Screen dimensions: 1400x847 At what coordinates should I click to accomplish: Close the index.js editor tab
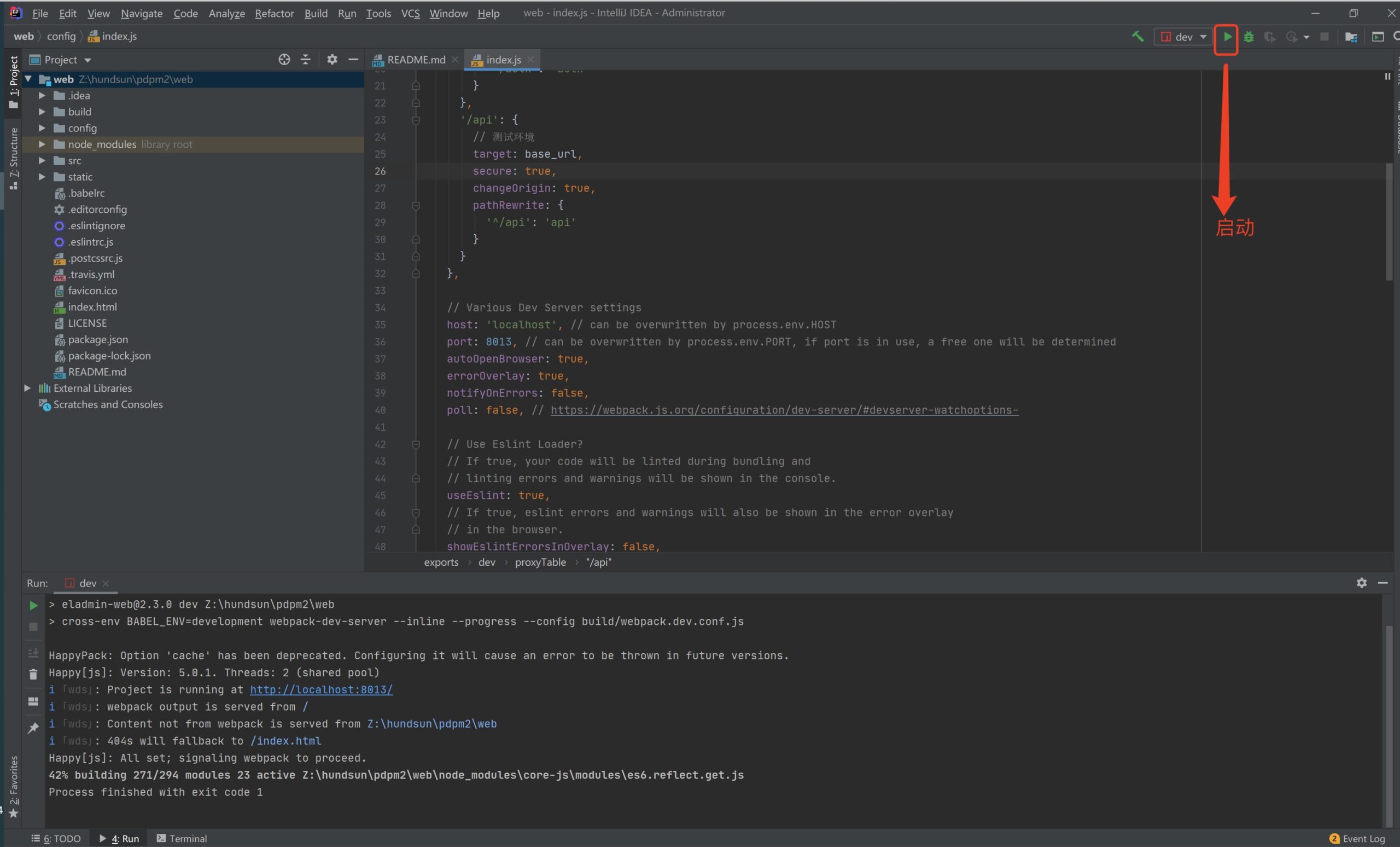tap(530, 59)
